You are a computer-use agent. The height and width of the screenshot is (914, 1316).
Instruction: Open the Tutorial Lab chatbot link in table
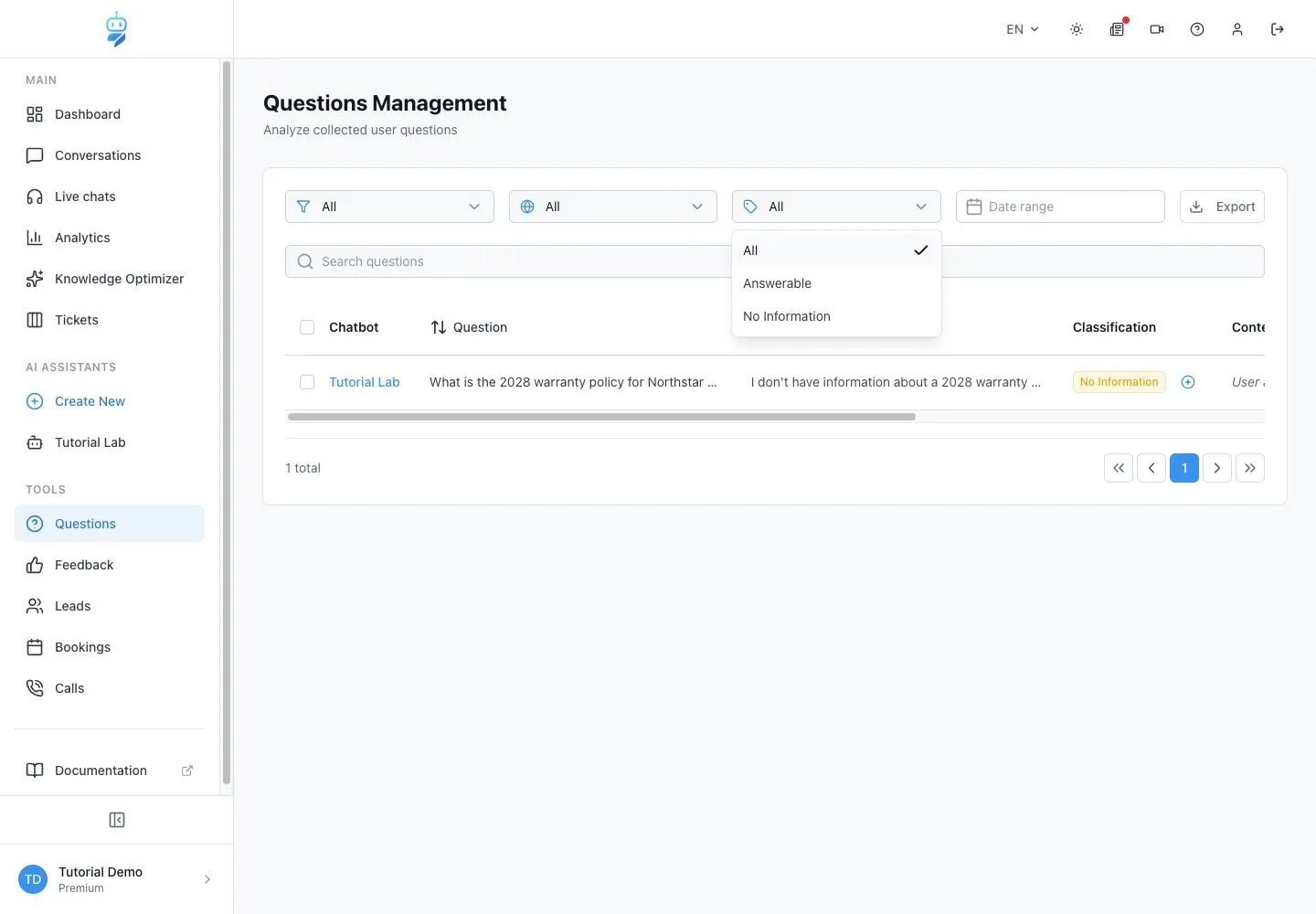365,382
